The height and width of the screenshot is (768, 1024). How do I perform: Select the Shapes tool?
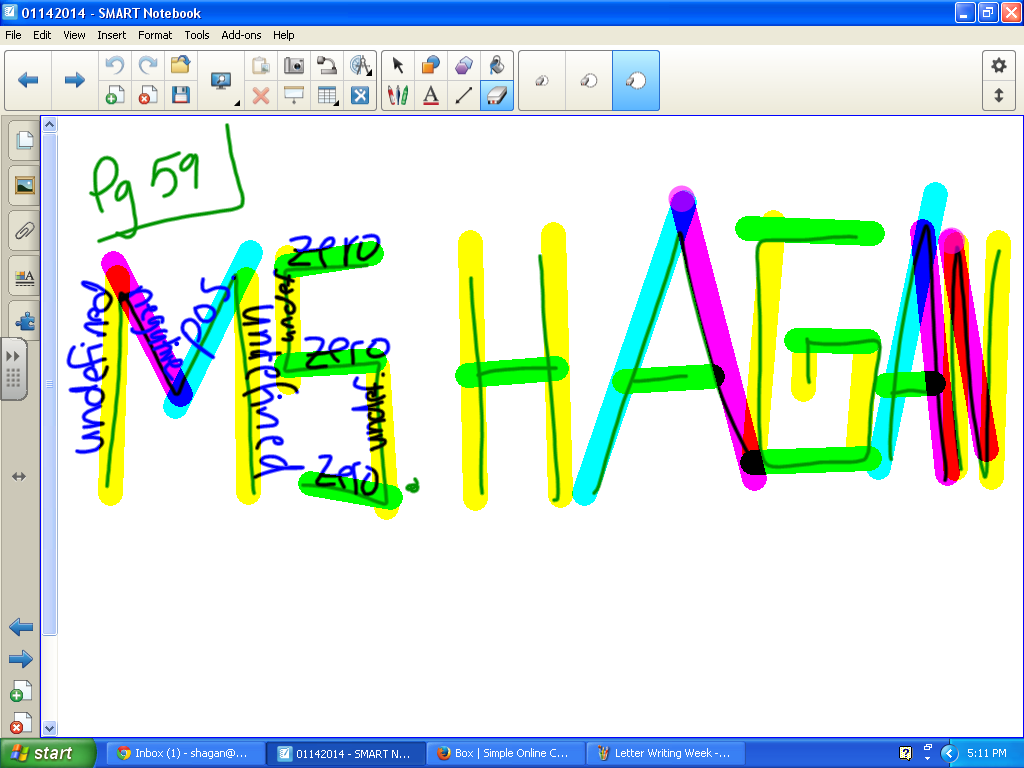(x=430, y=65)
